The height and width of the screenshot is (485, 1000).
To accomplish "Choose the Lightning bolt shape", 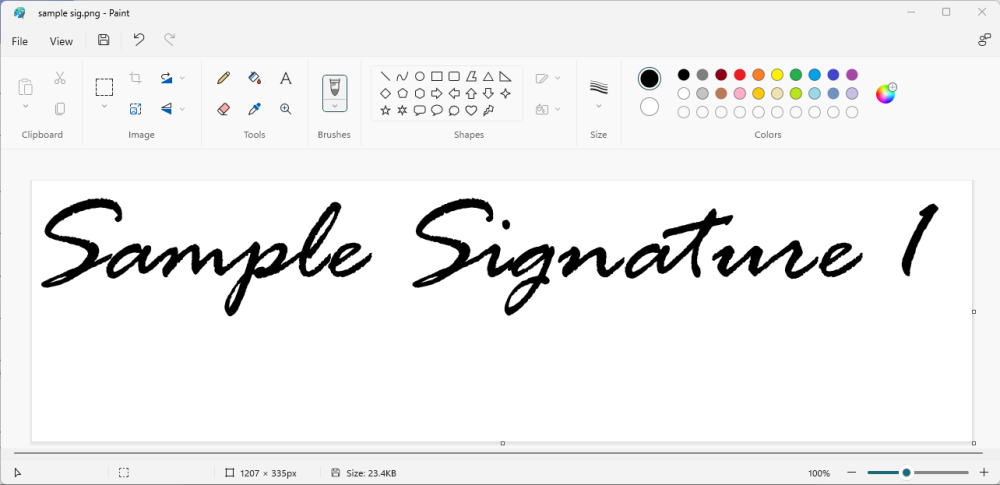I will coord(489,110).
